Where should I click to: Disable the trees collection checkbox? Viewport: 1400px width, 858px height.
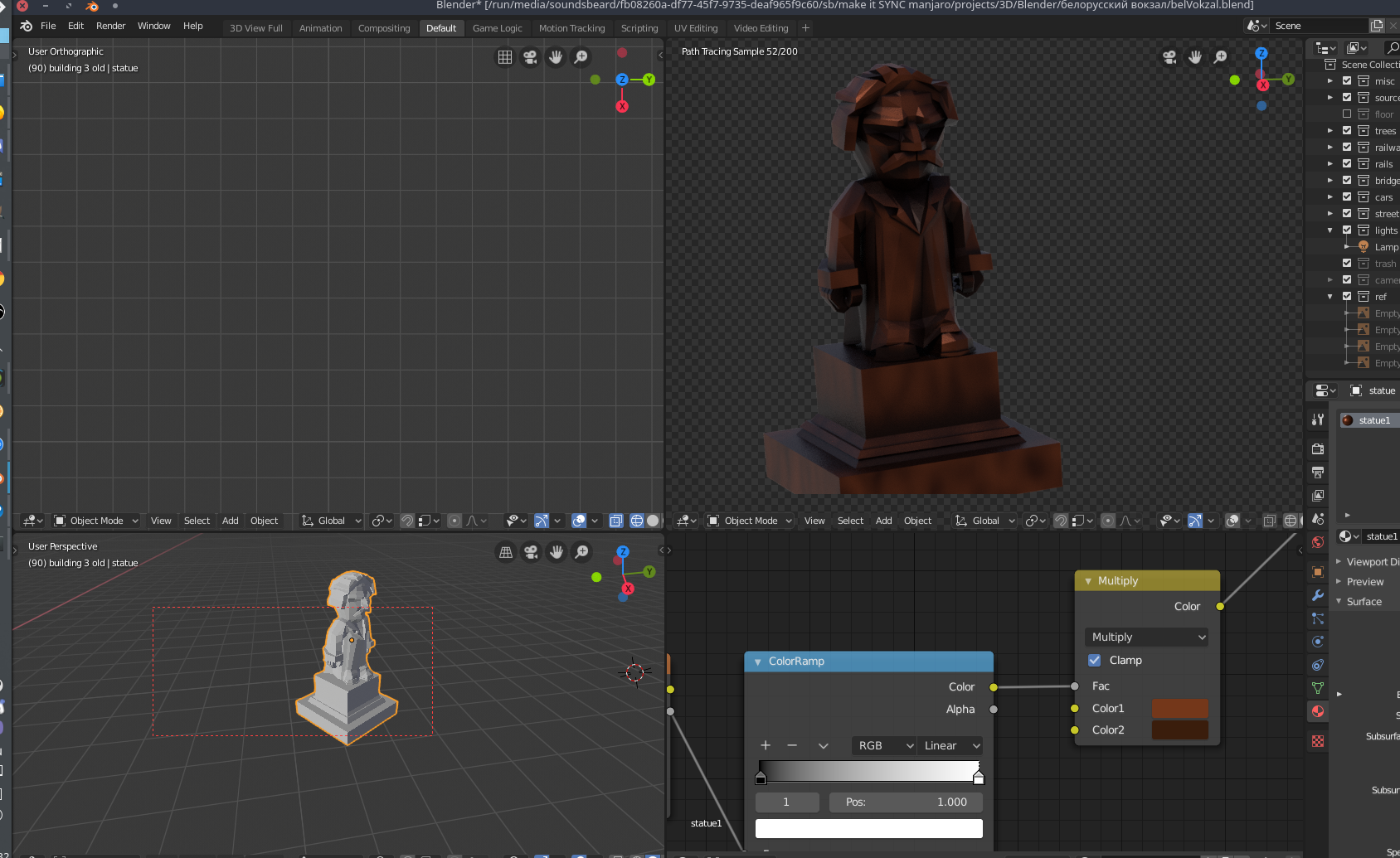click(1347, 131)
